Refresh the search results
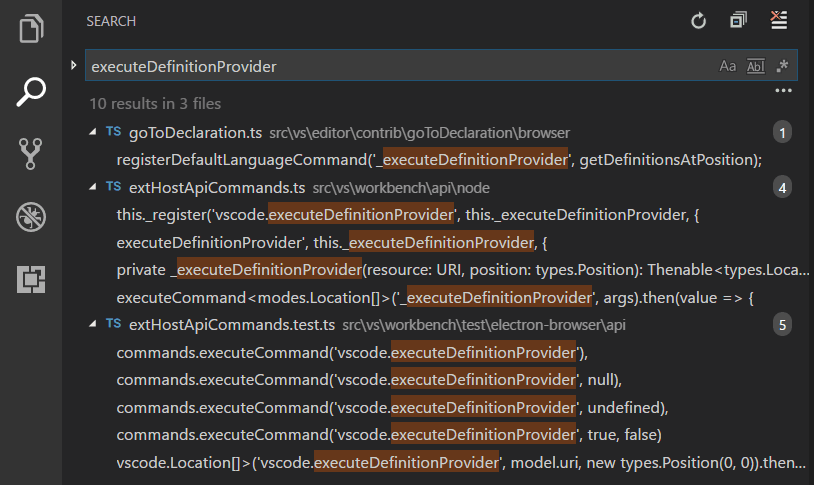Viewport: 814px width, 485px height. coord(699,21)
